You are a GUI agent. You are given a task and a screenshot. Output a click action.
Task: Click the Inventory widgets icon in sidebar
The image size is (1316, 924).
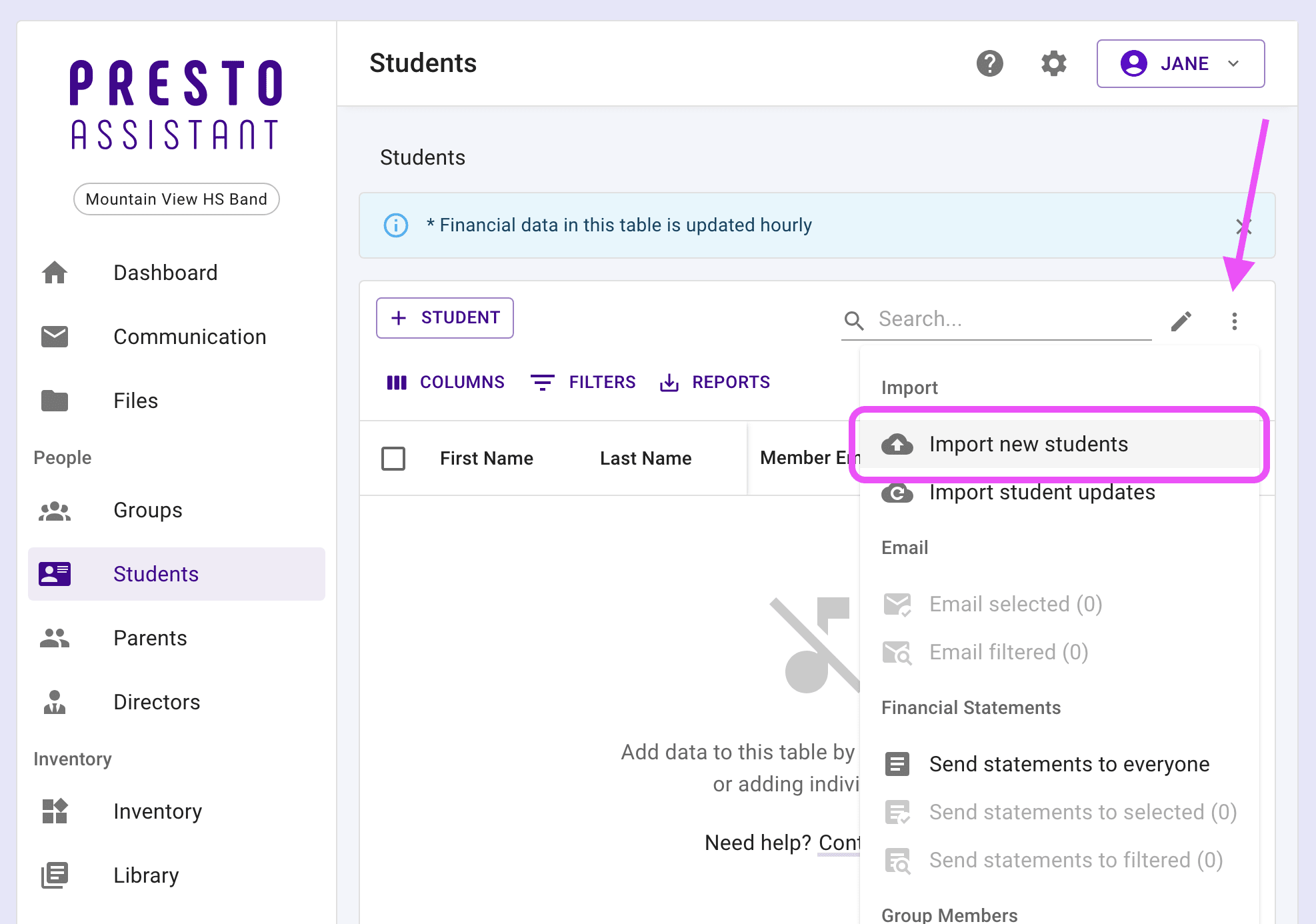[55, 811]
